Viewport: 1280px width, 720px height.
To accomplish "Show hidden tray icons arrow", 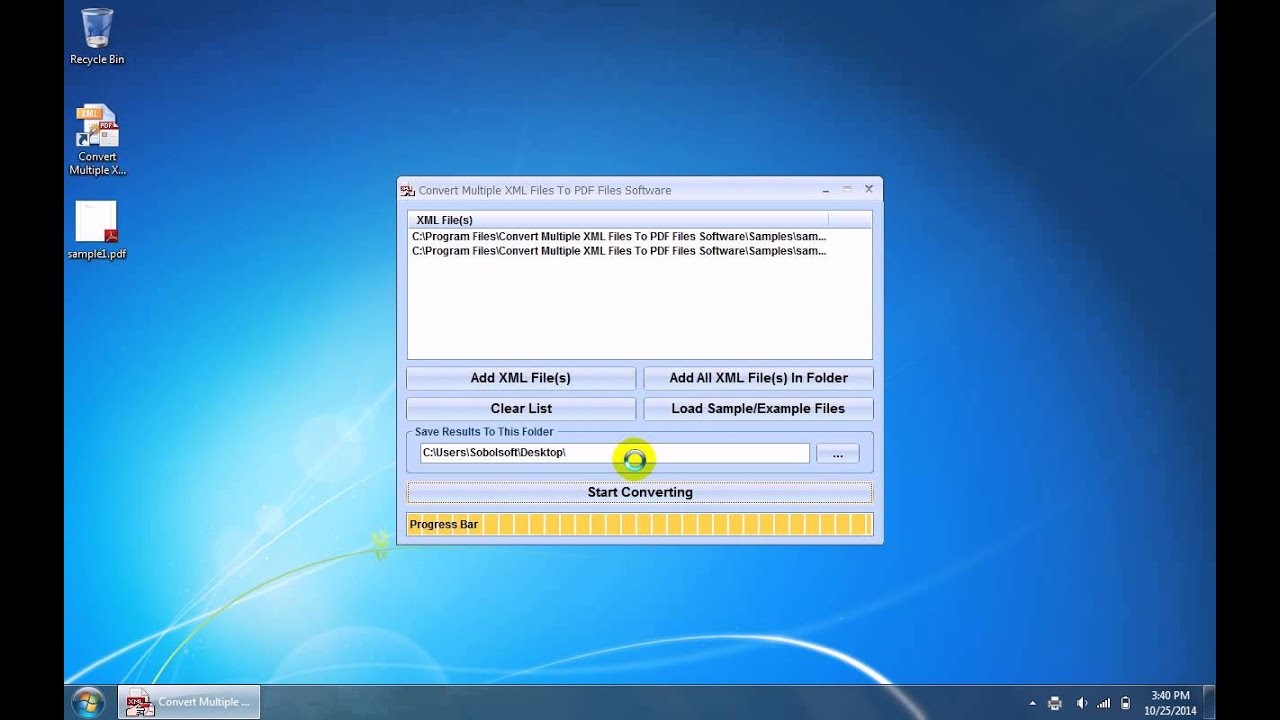I will coord(1032,703).
